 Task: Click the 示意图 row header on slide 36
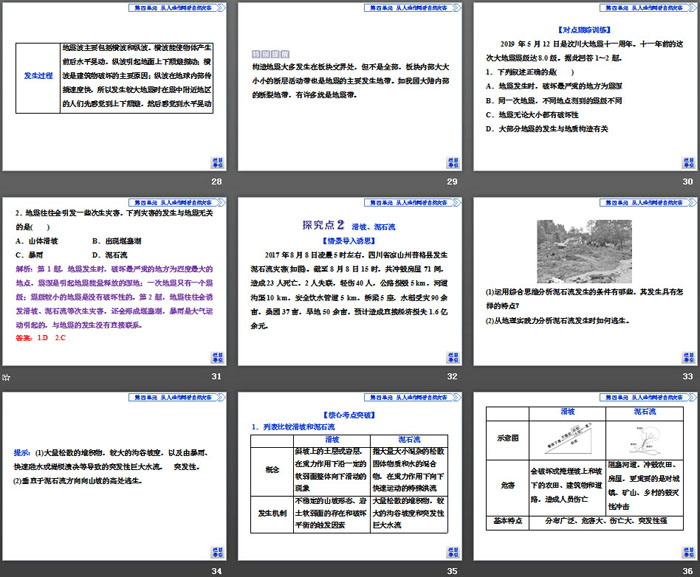(x=508, y=438)
